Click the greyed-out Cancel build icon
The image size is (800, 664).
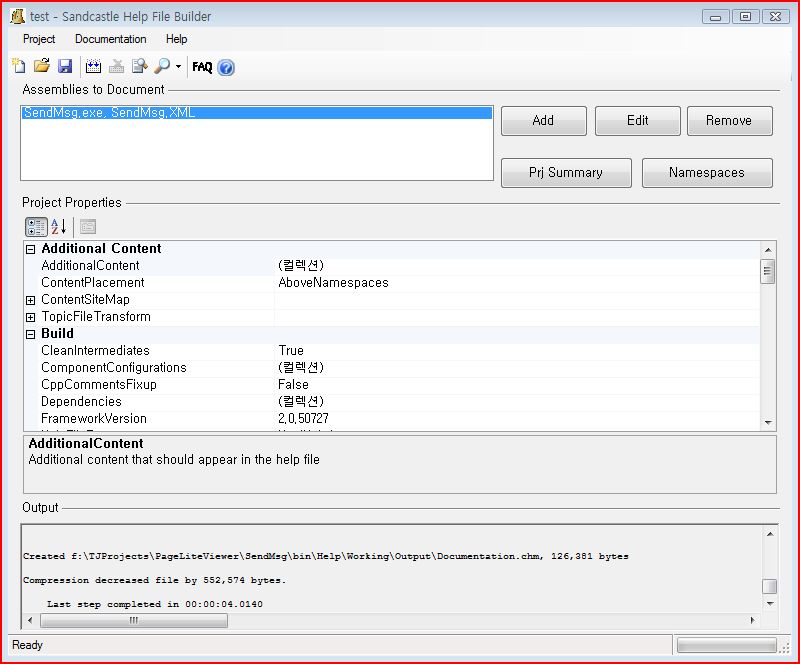(x=116, y=66)
